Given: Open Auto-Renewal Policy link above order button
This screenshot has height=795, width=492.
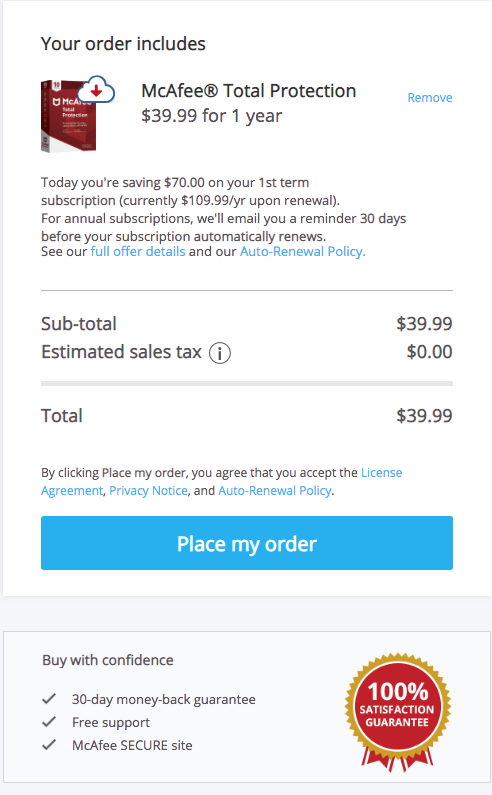Looking at the screenshot, I should coord(275,491).
